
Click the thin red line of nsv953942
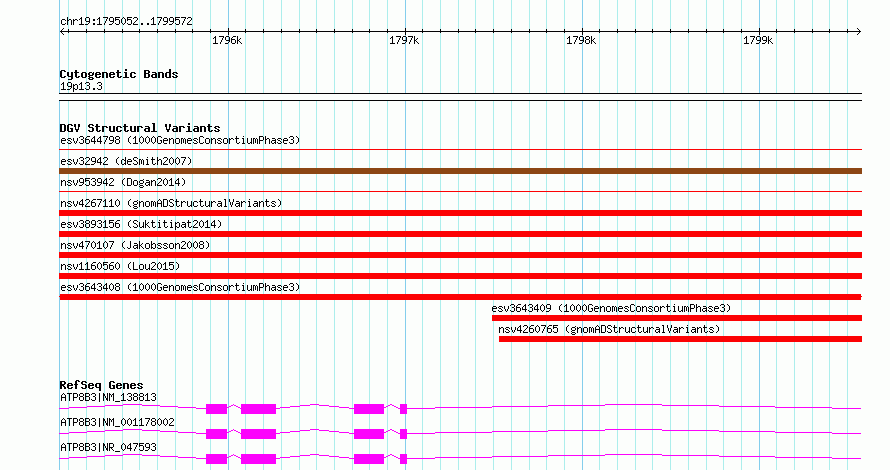click(x=460, y=192)
